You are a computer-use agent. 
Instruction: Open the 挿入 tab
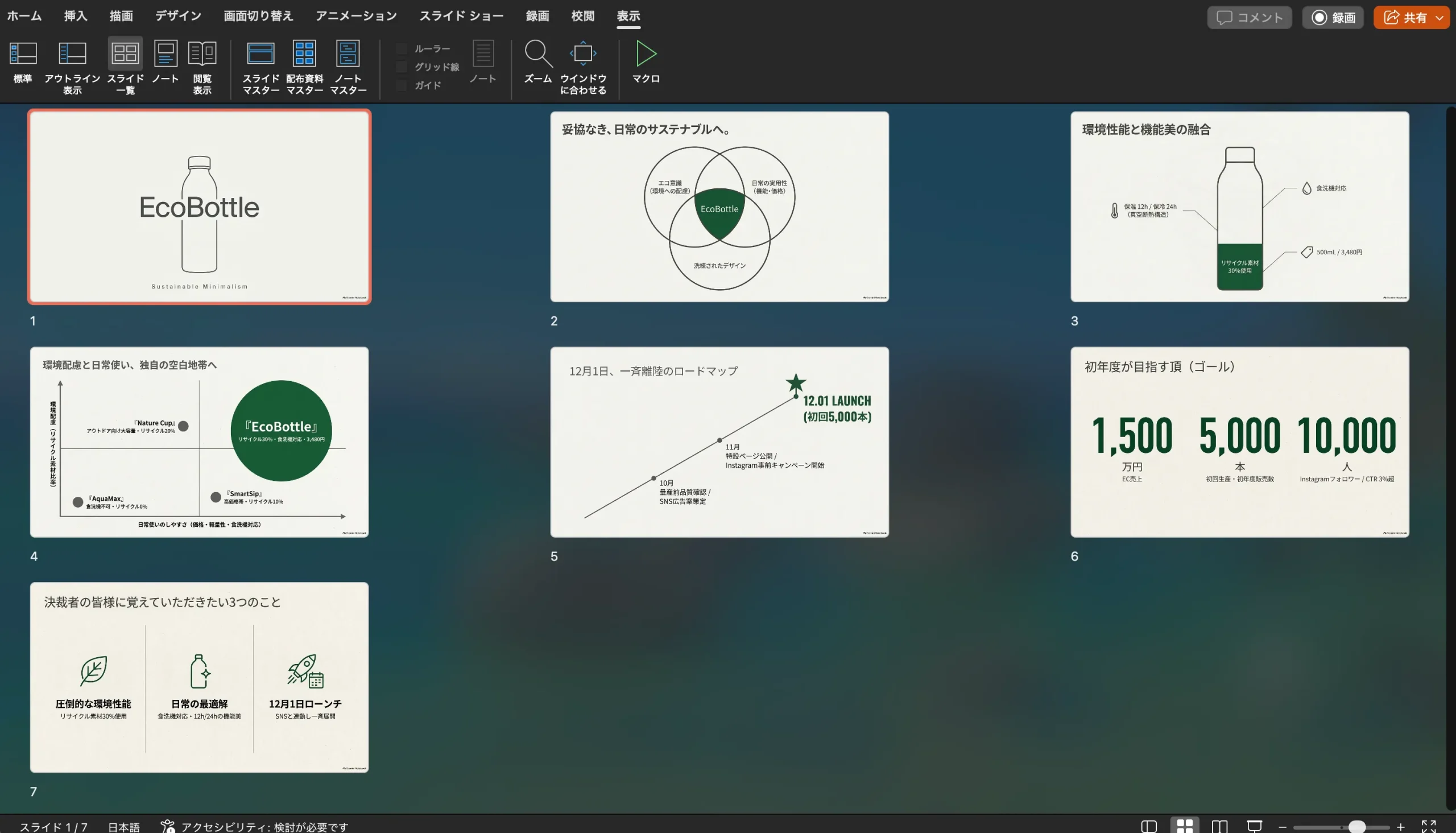pos(76,16)
